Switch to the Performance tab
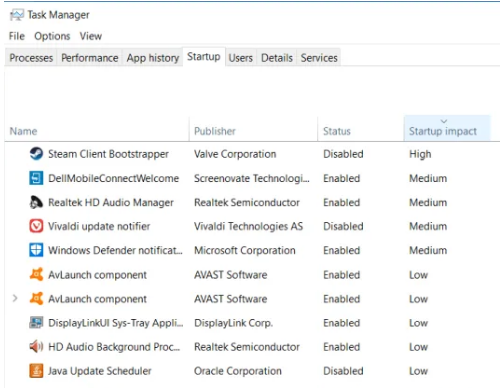The height and width of the screenshot is (388, 500). [x=90, y=58]
